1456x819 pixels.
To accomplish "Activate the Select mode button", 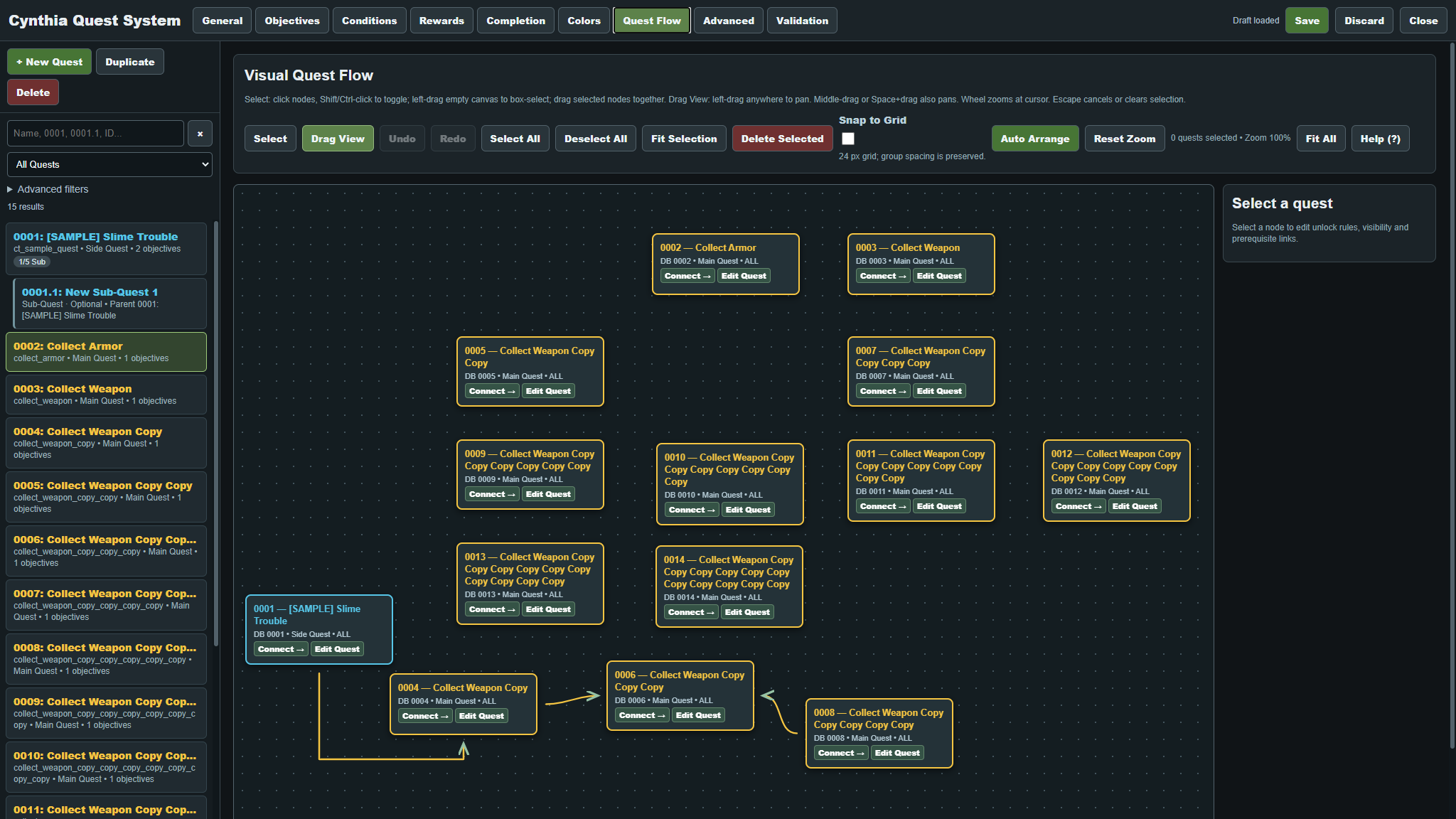I will point(270,139).
